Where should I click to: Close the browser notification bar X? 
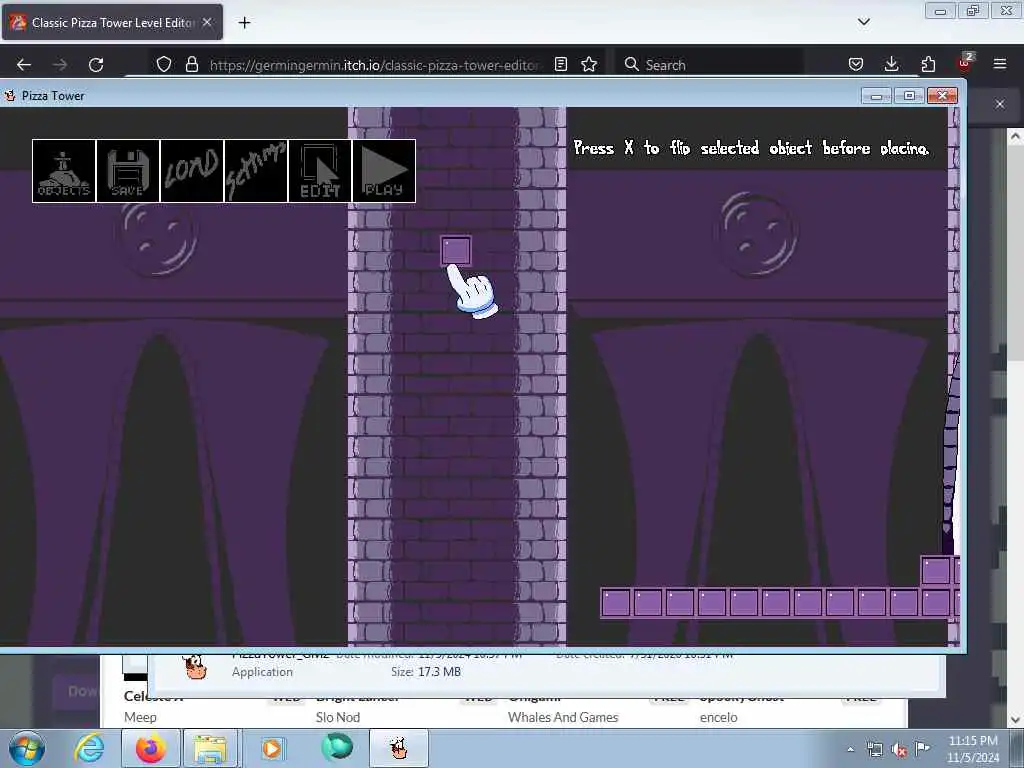tap(1000, 104)
